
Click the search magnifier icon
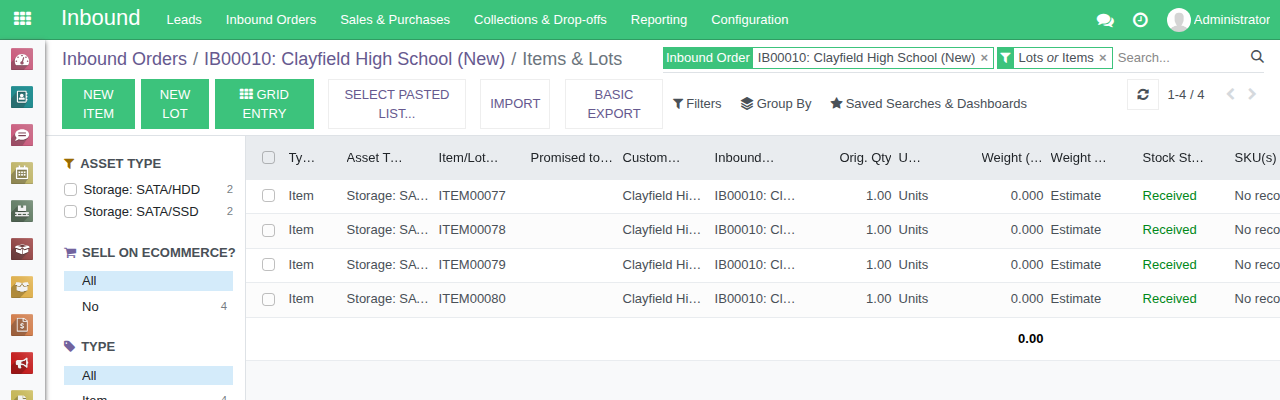click(x=1258, y=57)
